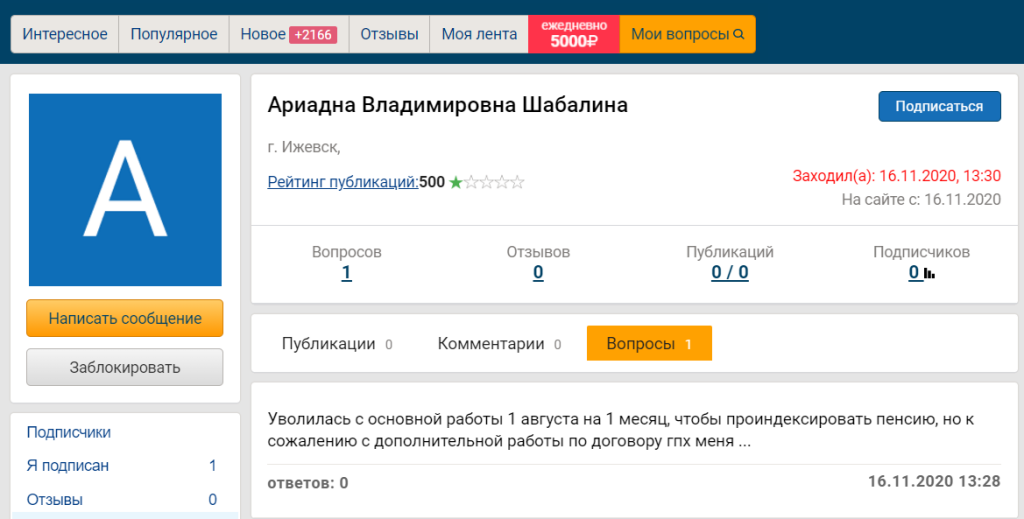Open the Рейтинг публикаций link
Viewport: 1024px width, 519px height.
(343, 182)
